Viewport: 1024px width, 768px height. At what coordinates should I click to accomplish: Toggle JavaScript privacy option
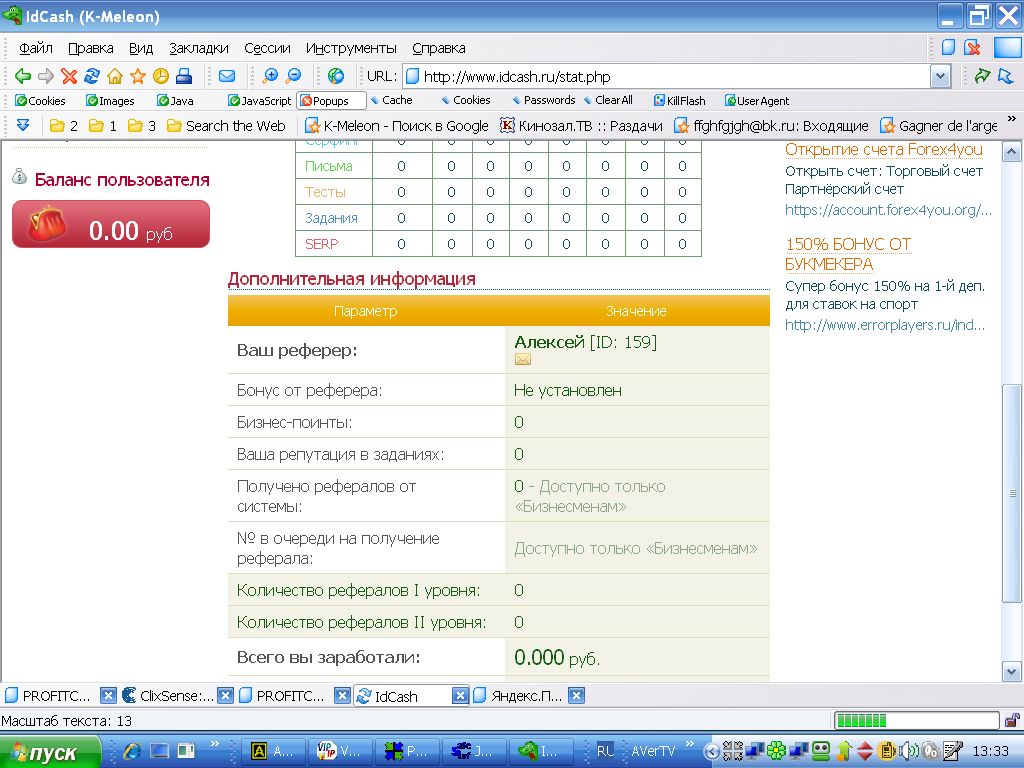[259, 101]
